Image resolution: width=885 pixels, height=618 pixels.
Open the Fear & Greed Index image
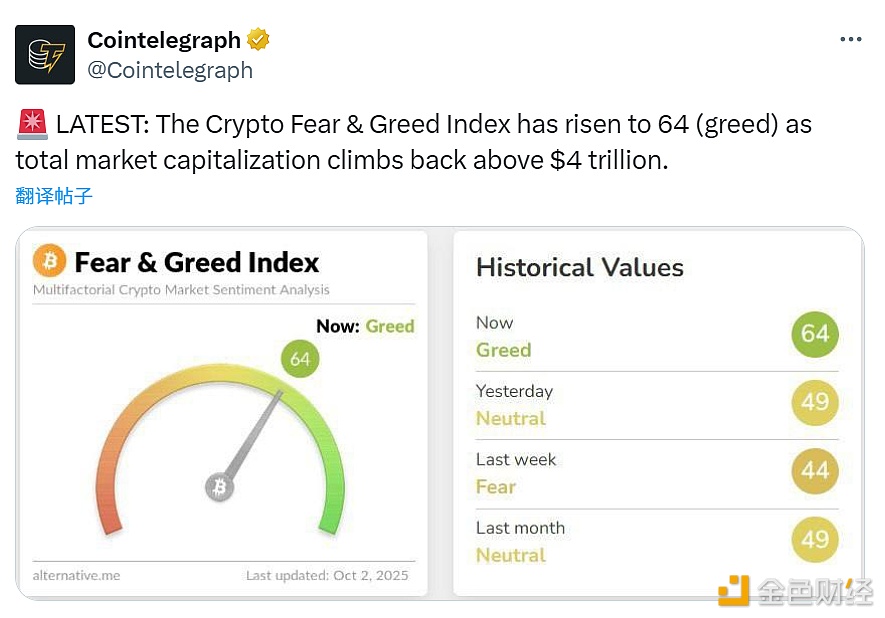224,300
